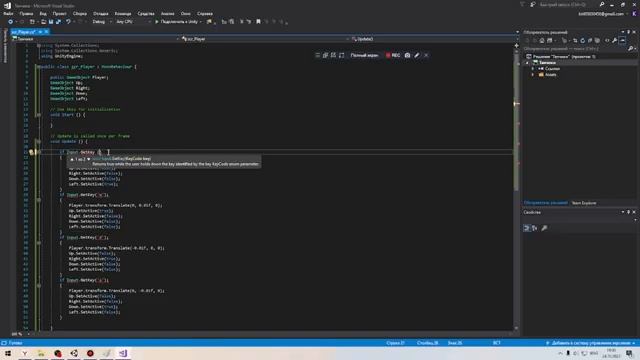
Task: Open the Вид menu
Action: coord(43,13)
